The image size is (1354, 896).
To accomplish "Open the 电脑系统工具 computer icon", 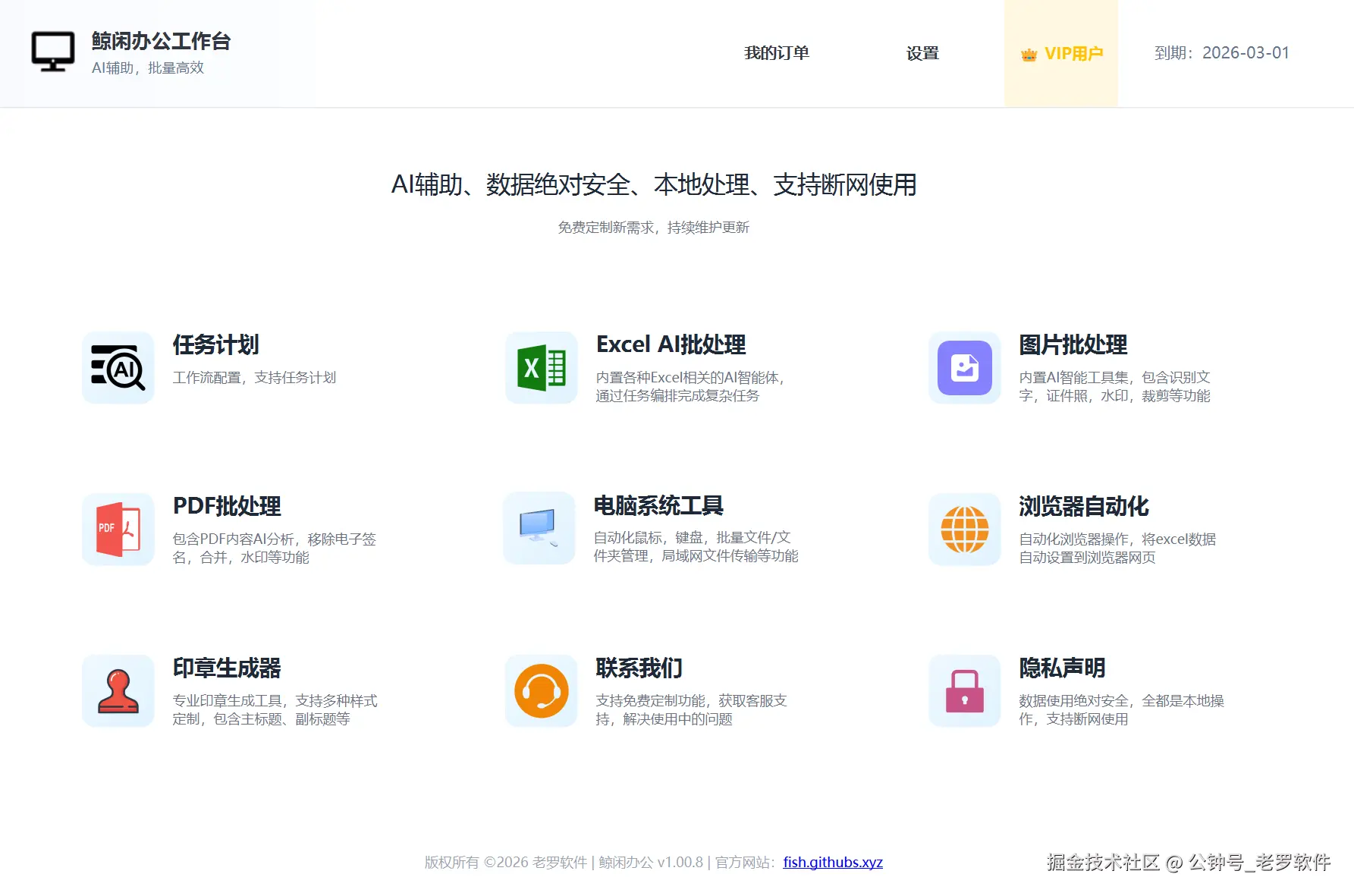I will point(539,528).
